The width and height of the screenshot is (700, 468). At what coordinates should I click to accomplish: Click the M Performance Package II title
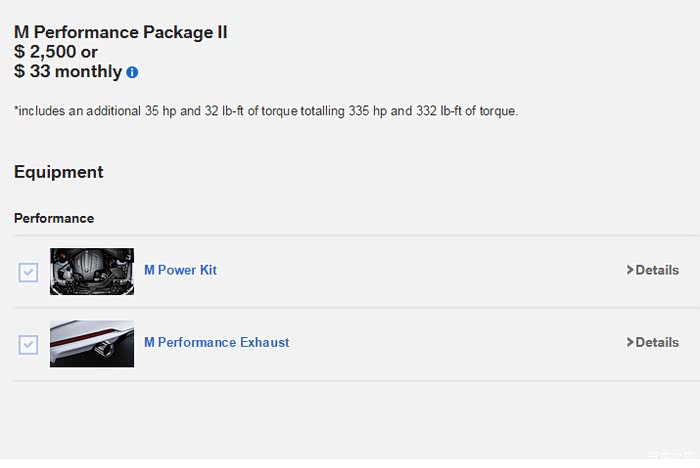click(120, 32)
